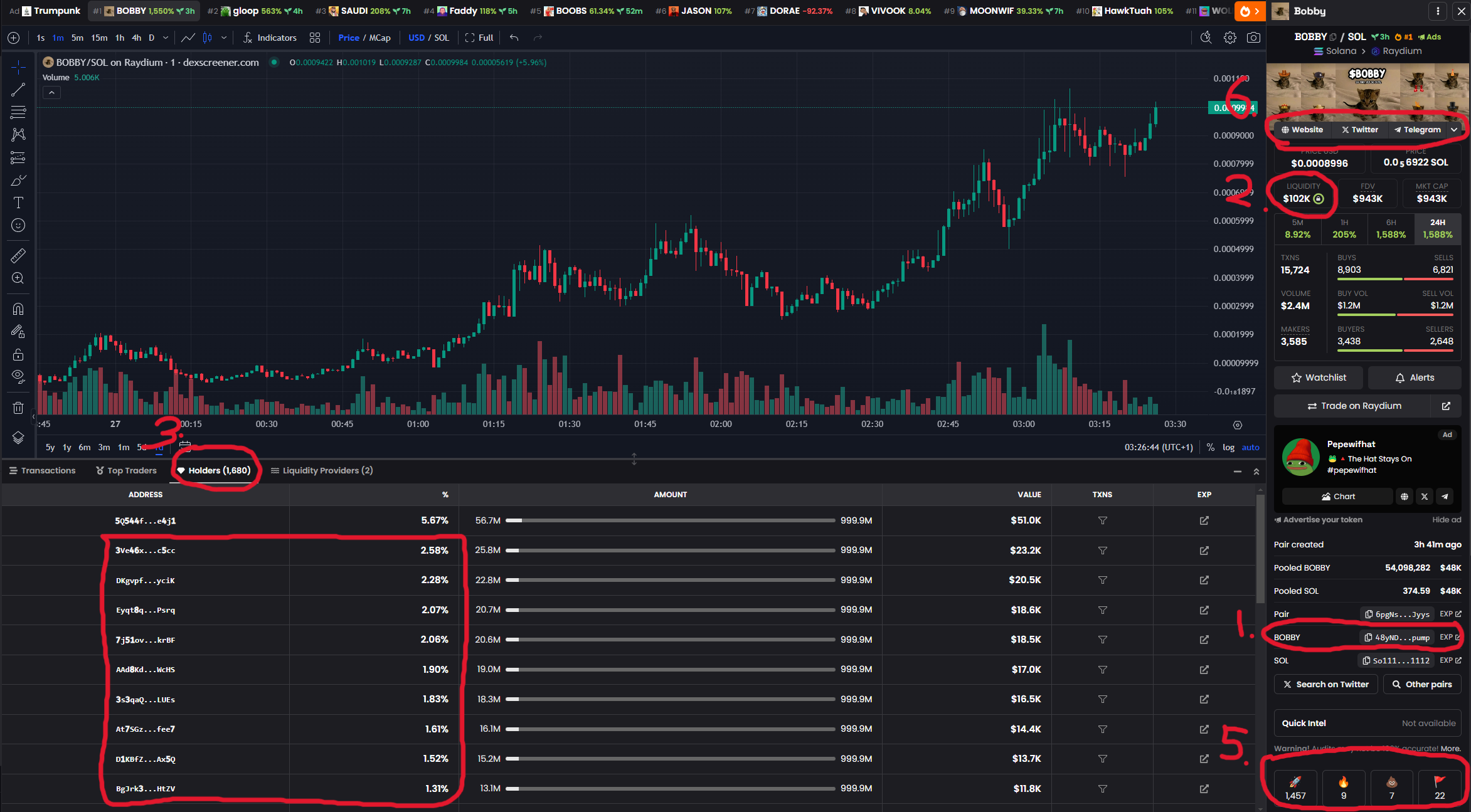Select the ruler measure tool
The width and height of the screenshot is (1471, 812).
coord(18,255)
